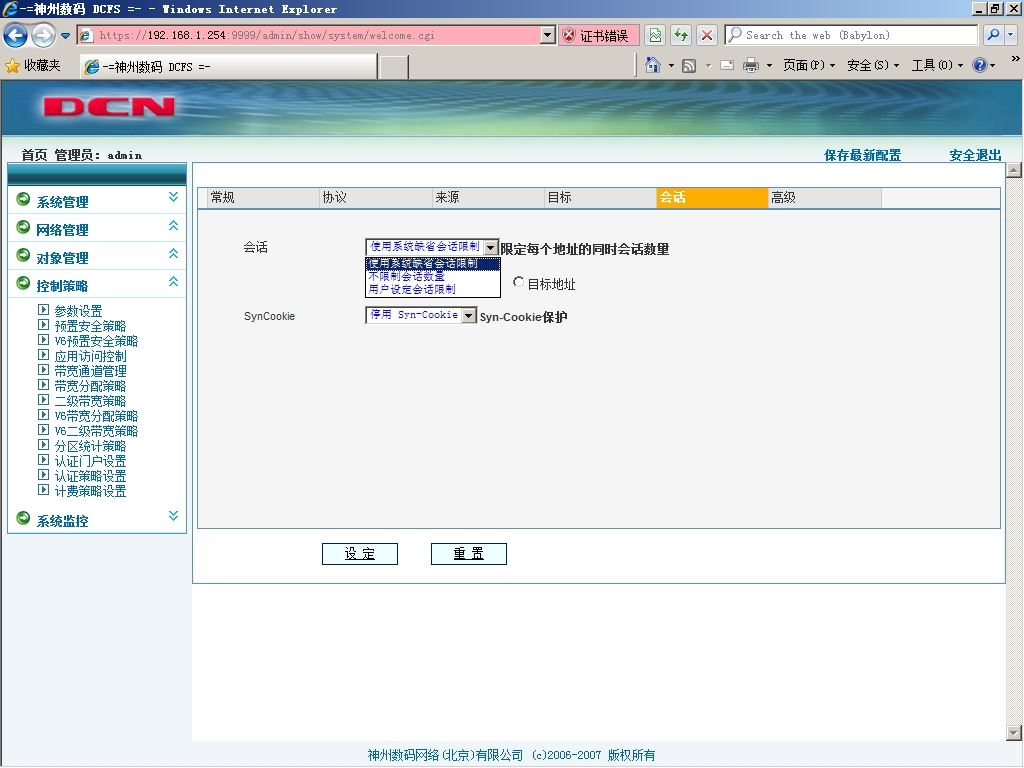Open the address bar history dropdown

(548, 35)
